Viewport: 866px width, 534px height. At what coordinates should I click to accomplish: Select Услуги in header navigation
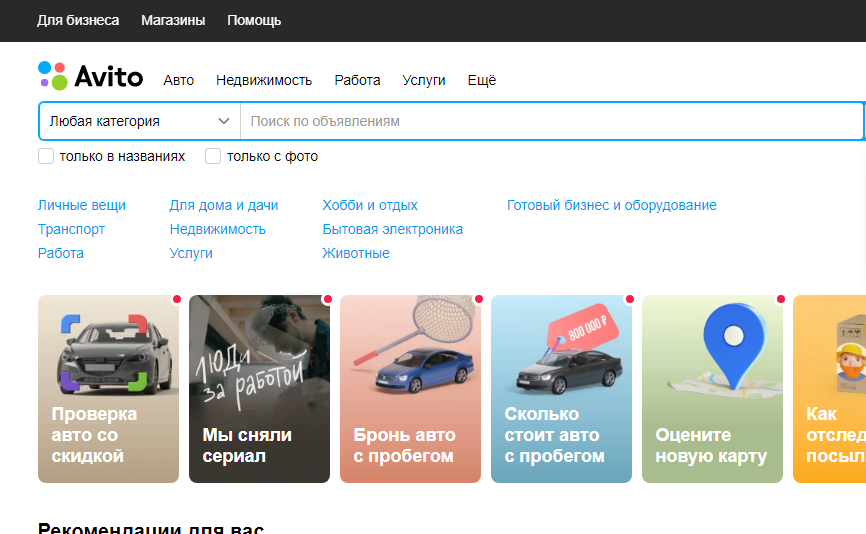click(424, 80)
